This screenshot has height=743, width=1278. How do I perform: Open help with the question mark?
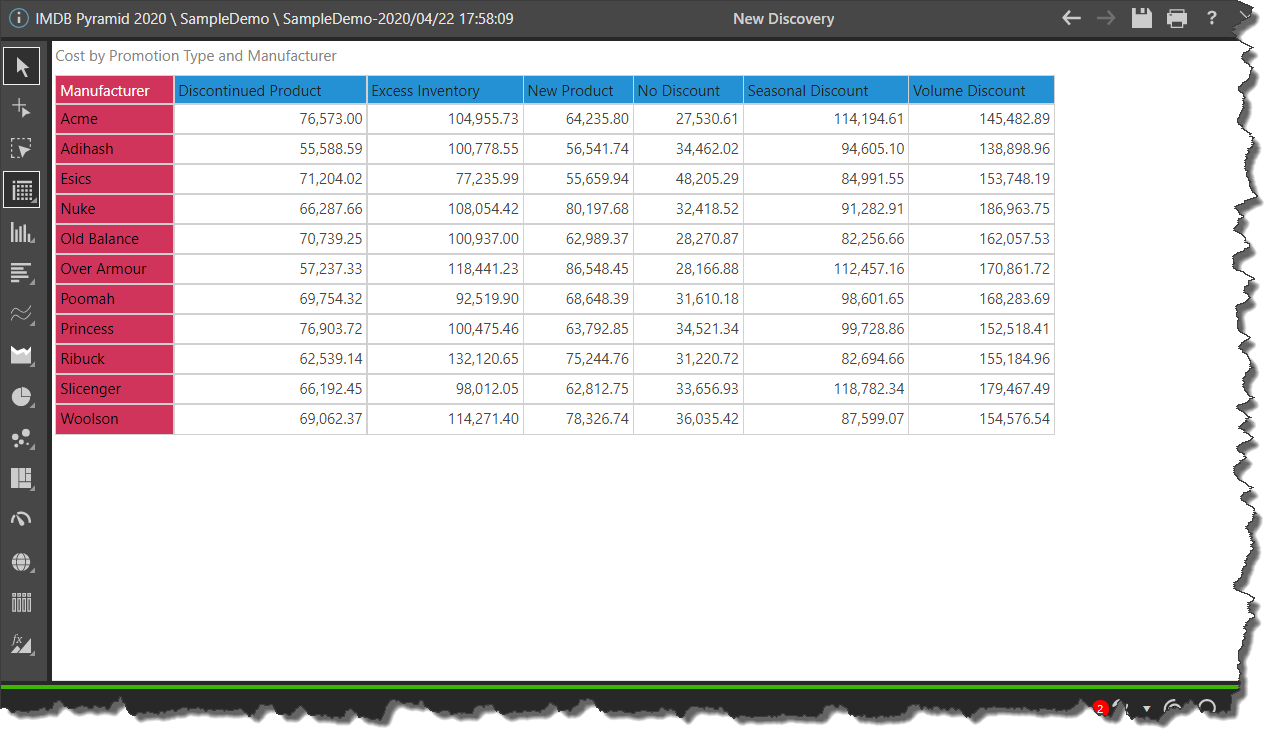[x=1211, y=18]
